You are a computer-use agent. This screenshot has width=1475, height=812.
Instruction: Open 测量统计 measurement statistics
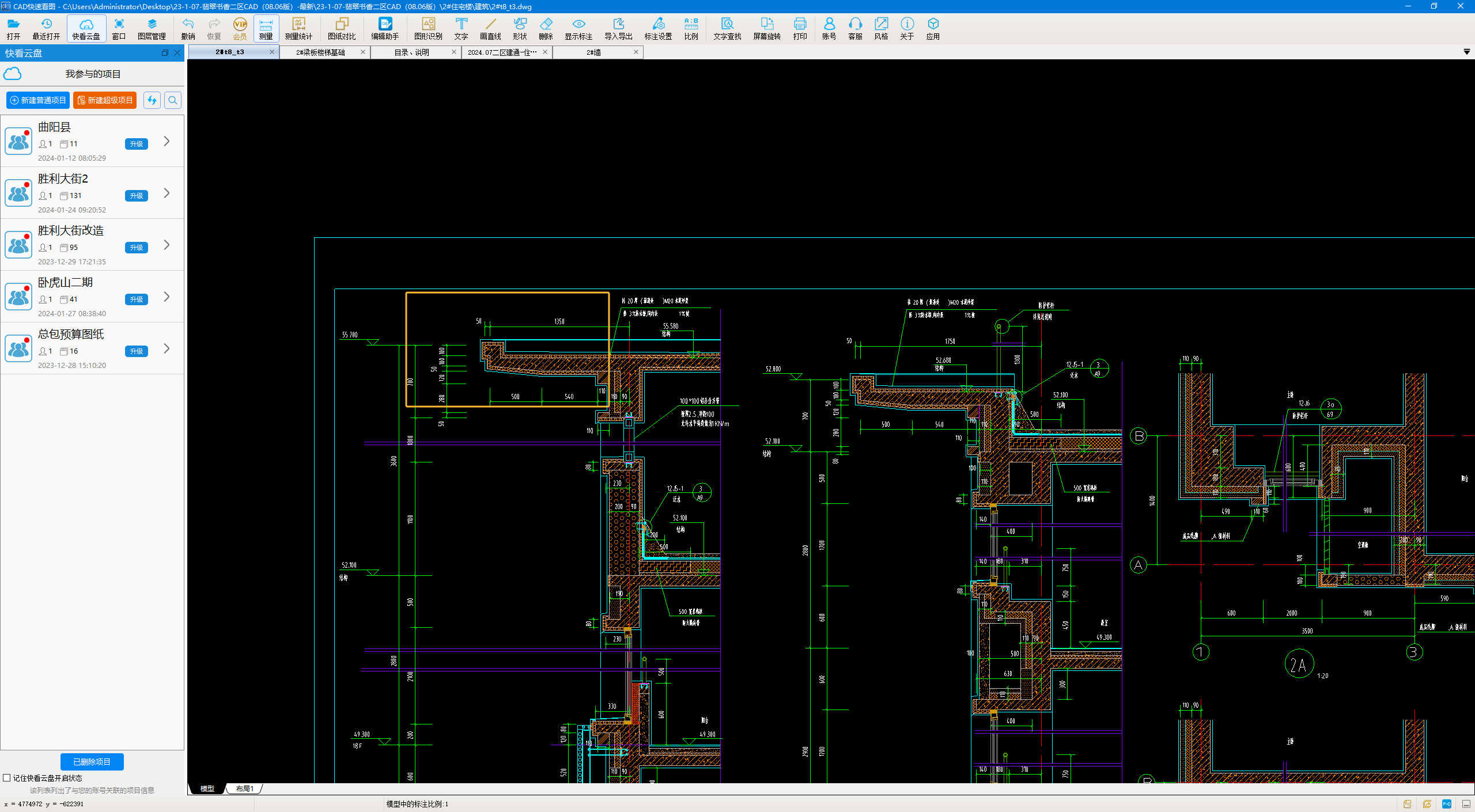point(298,28)
